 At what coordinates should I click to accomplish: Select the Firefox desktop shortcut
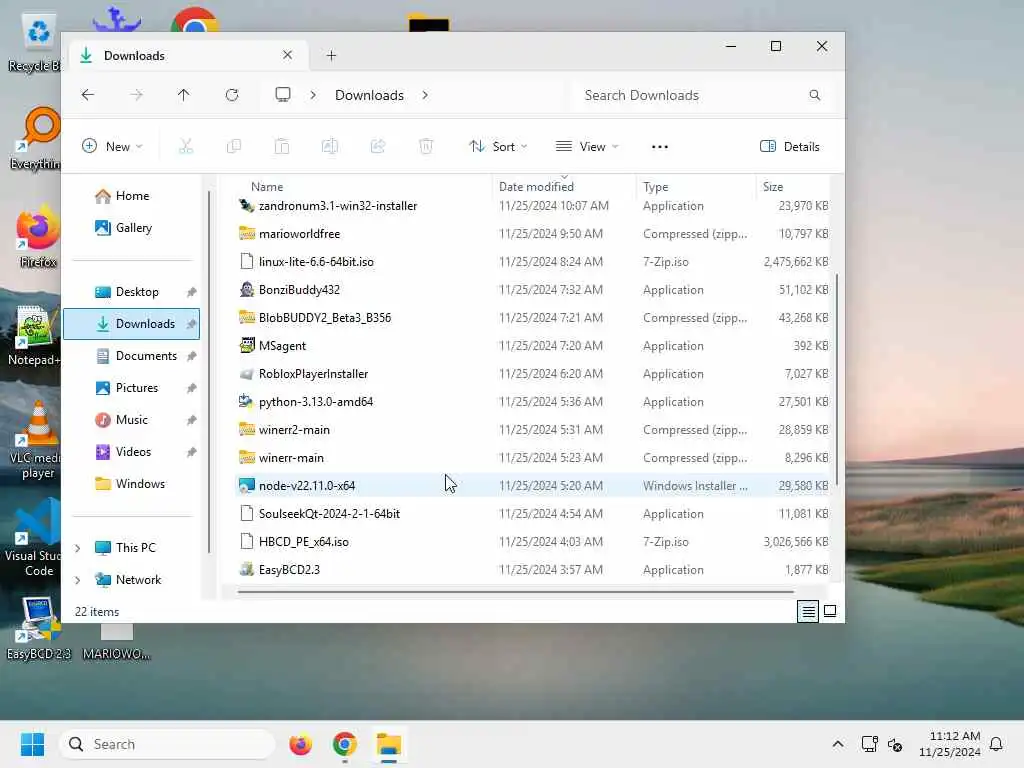[x=37, y=236]
